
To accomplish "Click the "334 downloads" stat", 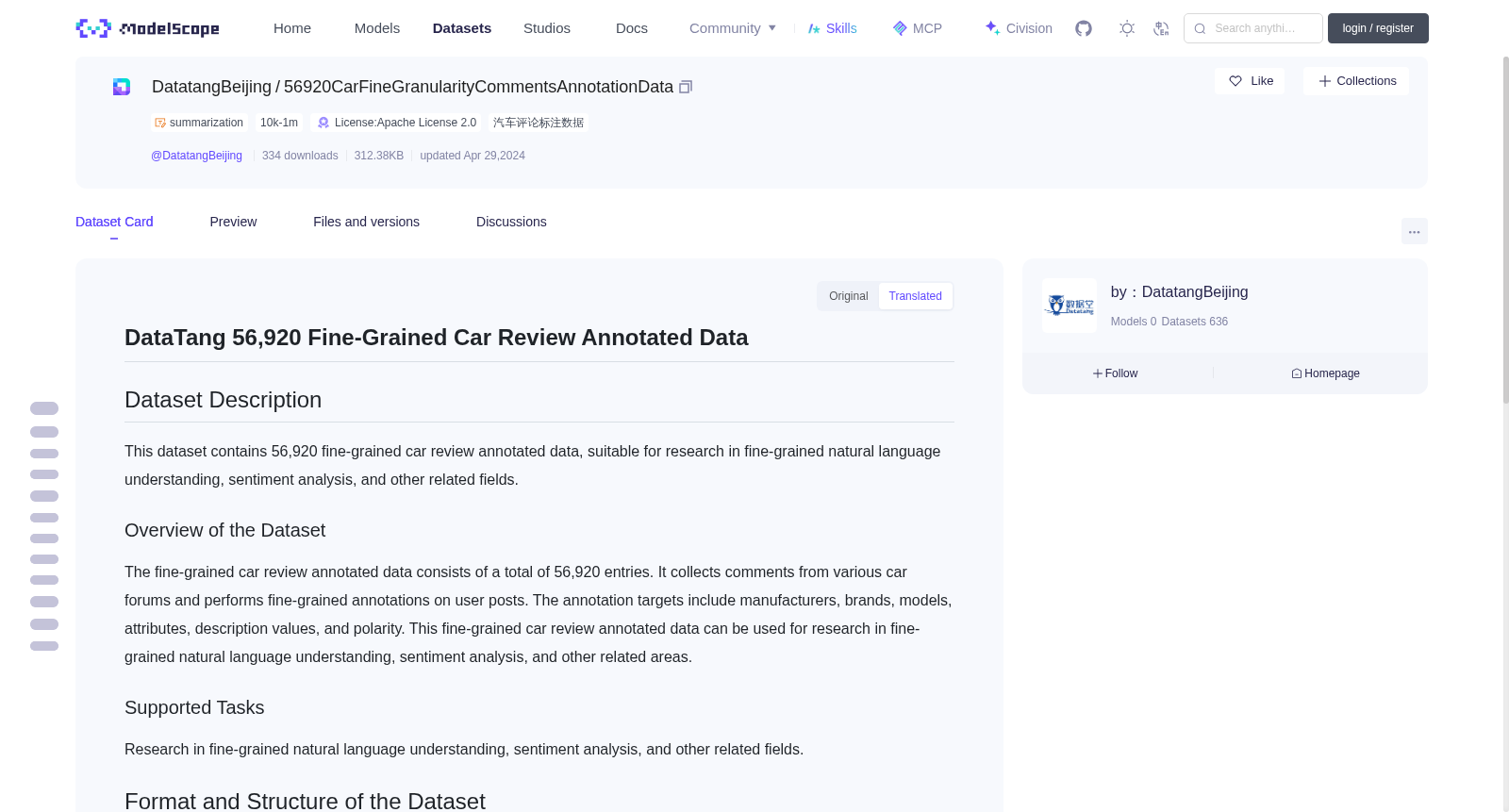I will coord(300,156).
